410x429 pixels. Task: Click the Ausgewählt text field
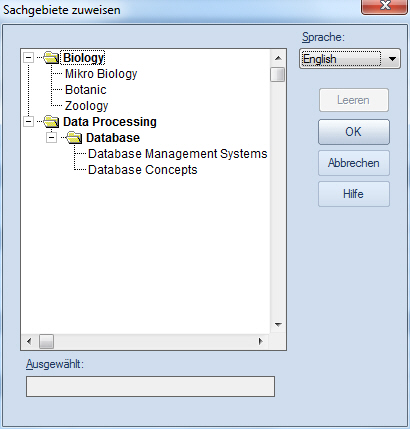coord(150,387)
